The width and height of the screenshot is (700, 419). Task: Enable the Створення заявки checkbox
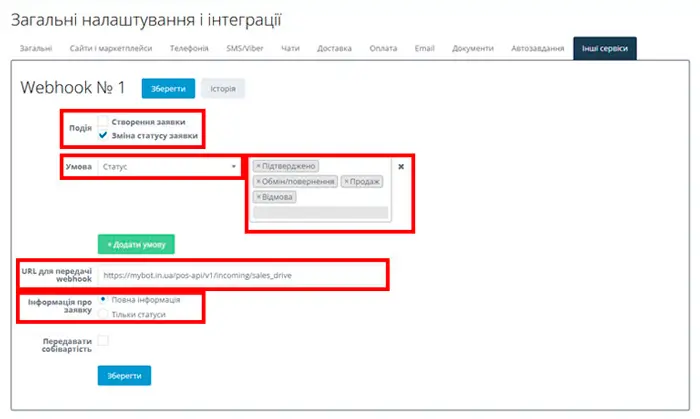(103, 122)
